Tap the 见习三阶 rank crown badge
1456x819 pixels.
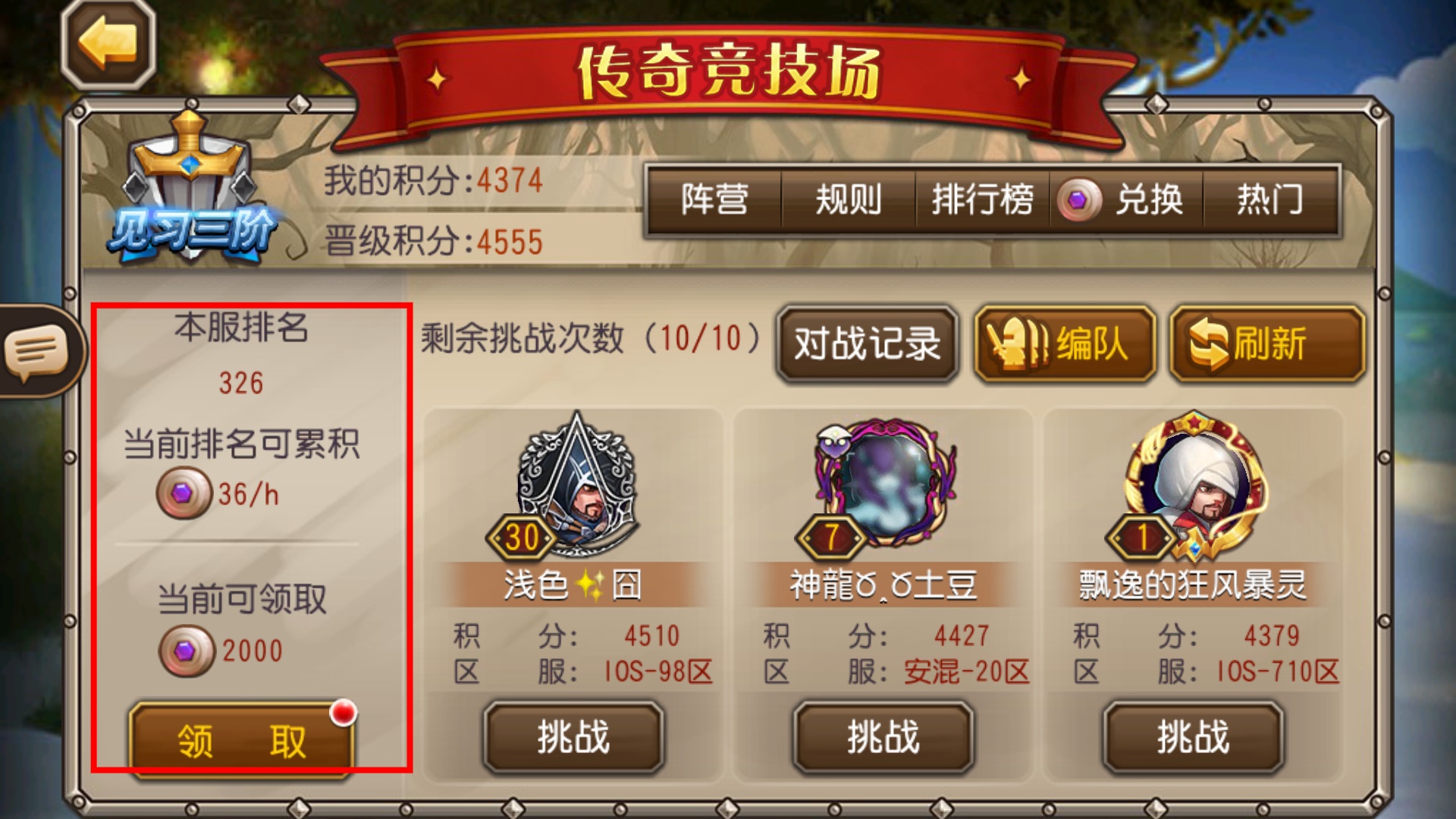(192, 190)
